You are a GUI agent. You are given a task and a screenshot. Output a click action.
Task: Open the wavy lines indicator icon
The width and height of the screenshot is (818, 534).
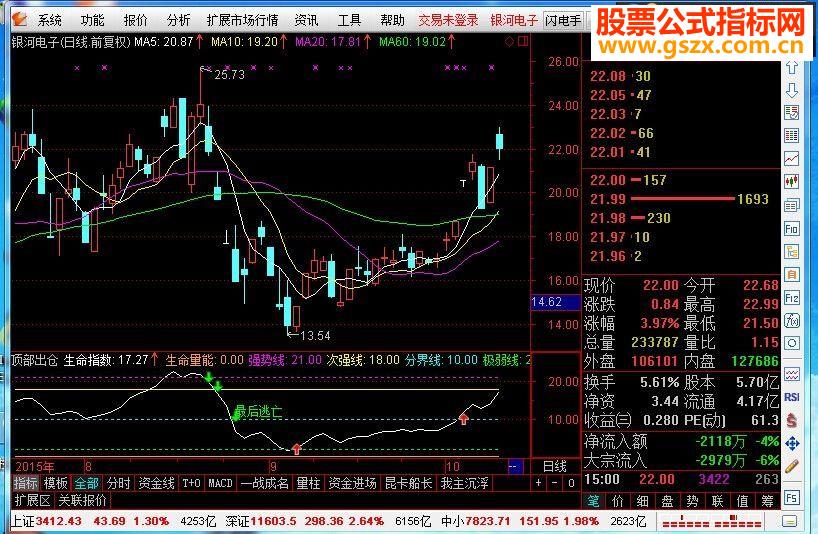tap(792, 374)
